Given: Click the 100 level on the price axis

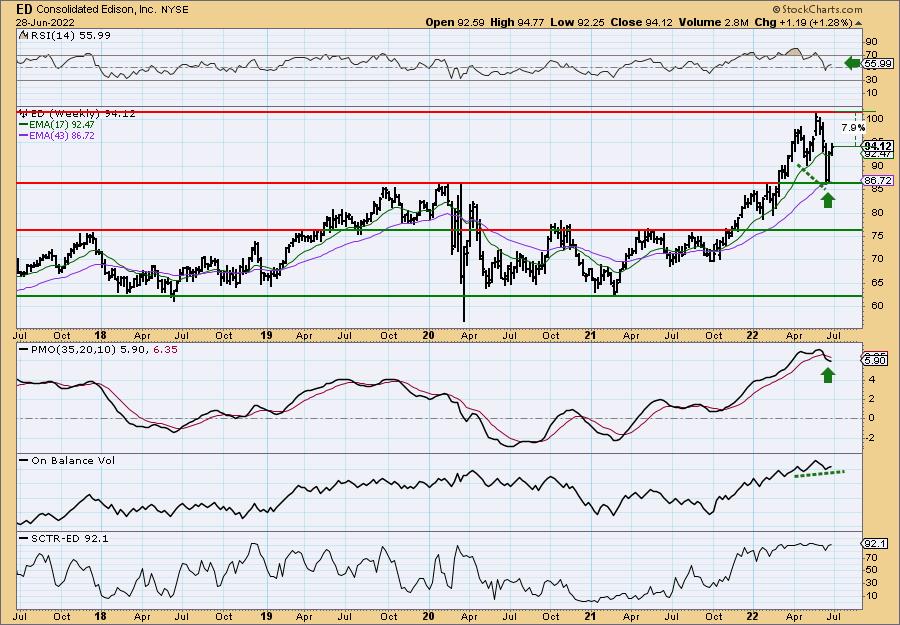Looking at the screenshot, I should (x=875, y=119).
